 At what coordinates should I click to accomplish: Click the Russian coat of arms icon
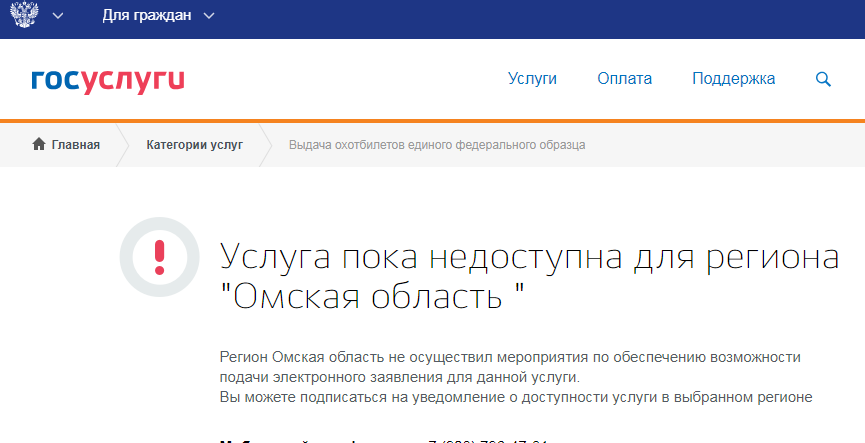(24, 15)
